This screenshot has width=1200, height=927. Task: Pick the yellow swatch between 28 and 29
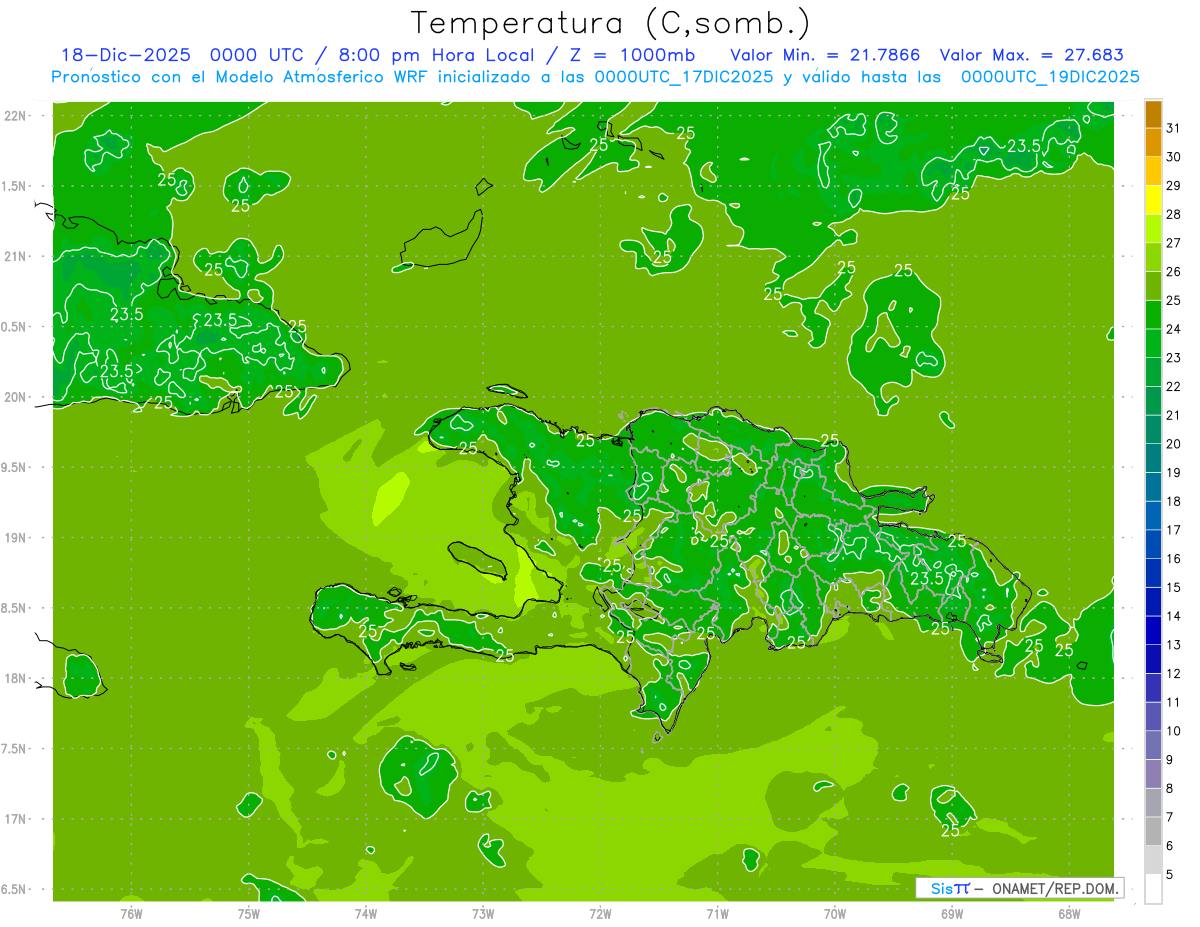pyautogui.click(x=1153, y=200)
